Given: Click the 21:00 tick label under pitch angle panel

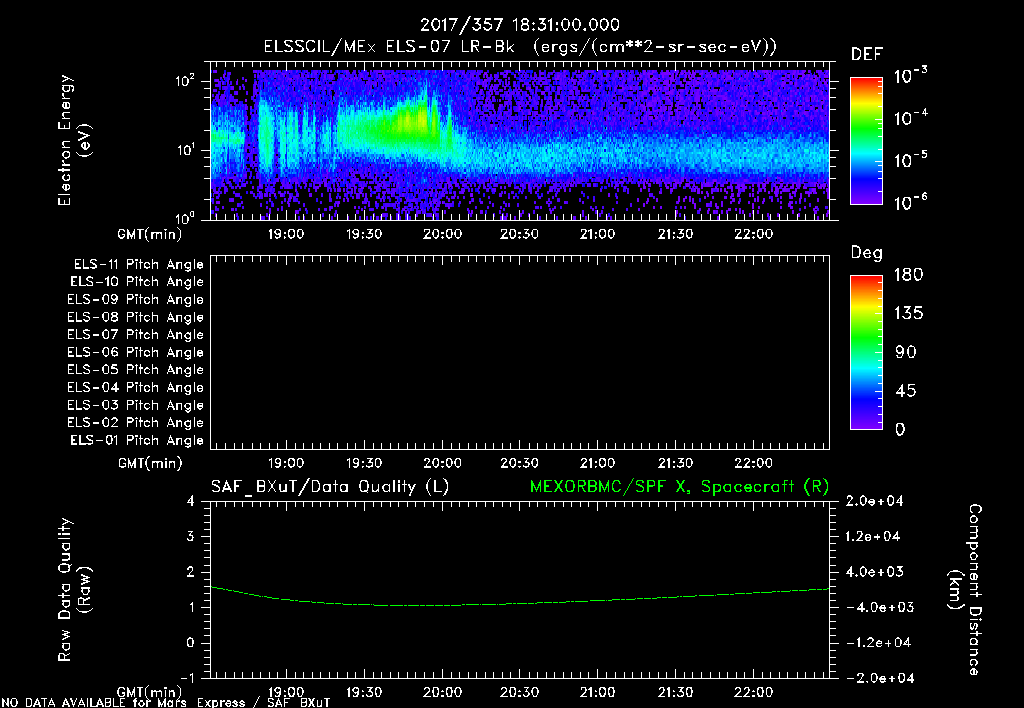Looking at the screenshot, I should point(598,464).
